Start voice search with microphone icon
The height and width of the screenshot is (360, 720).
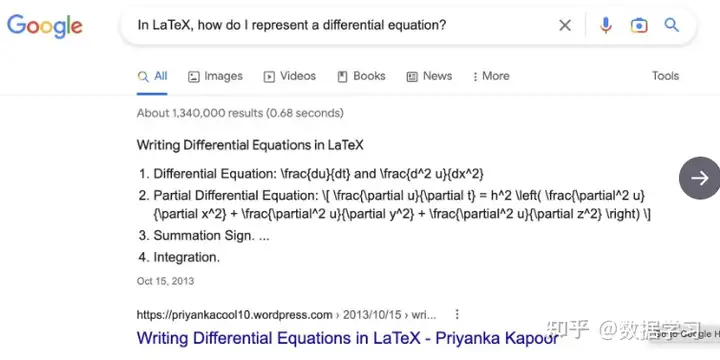click(x=606, y=25)
